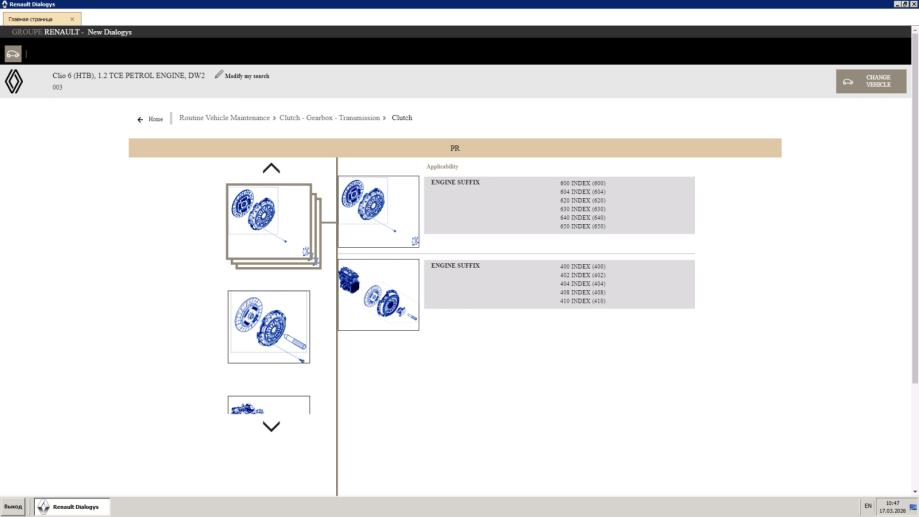Screen dimensions: 919x517
Task: Open the clutch diagram for 600 index engines
Action: click(x=379, y=212)
